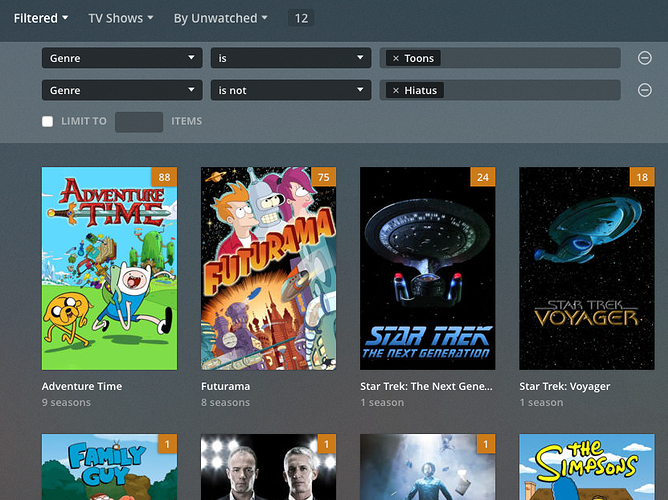Delete the 'Genre is not Hiatus' filter row

coord(645,90)
